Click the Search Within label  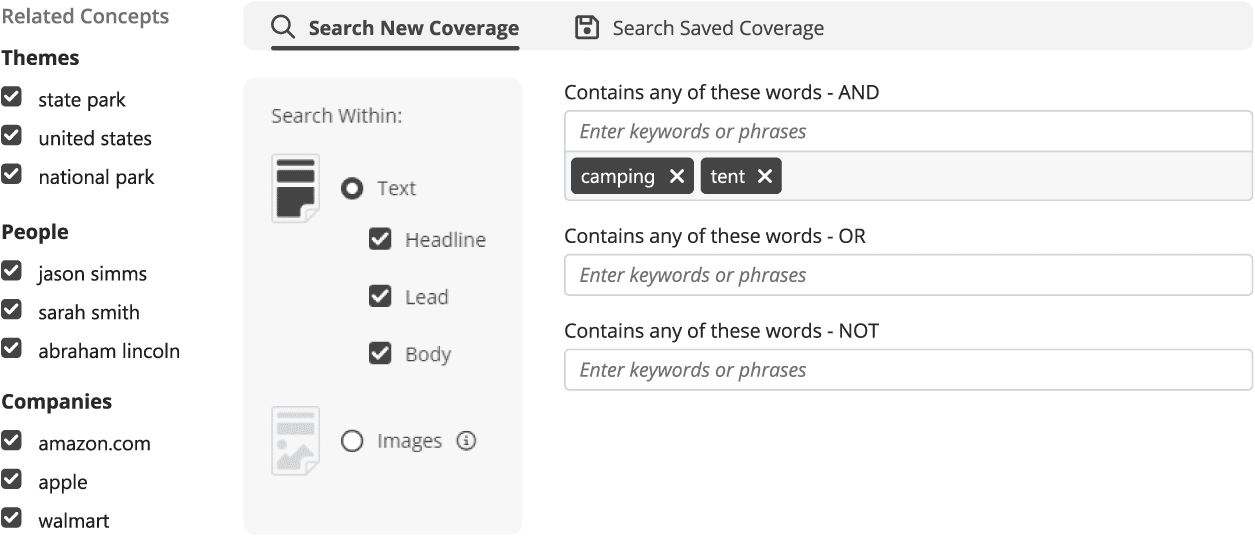[336, 116]
